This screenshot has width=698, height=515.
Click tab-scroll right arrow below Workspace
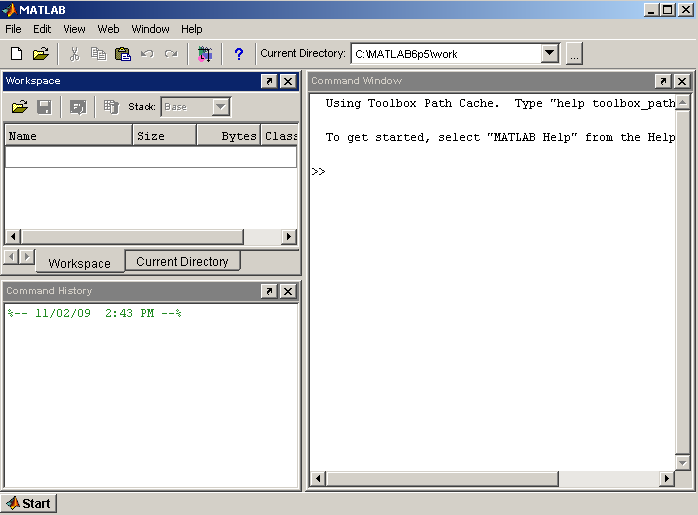pyautogui.click(x=27, y=256)
